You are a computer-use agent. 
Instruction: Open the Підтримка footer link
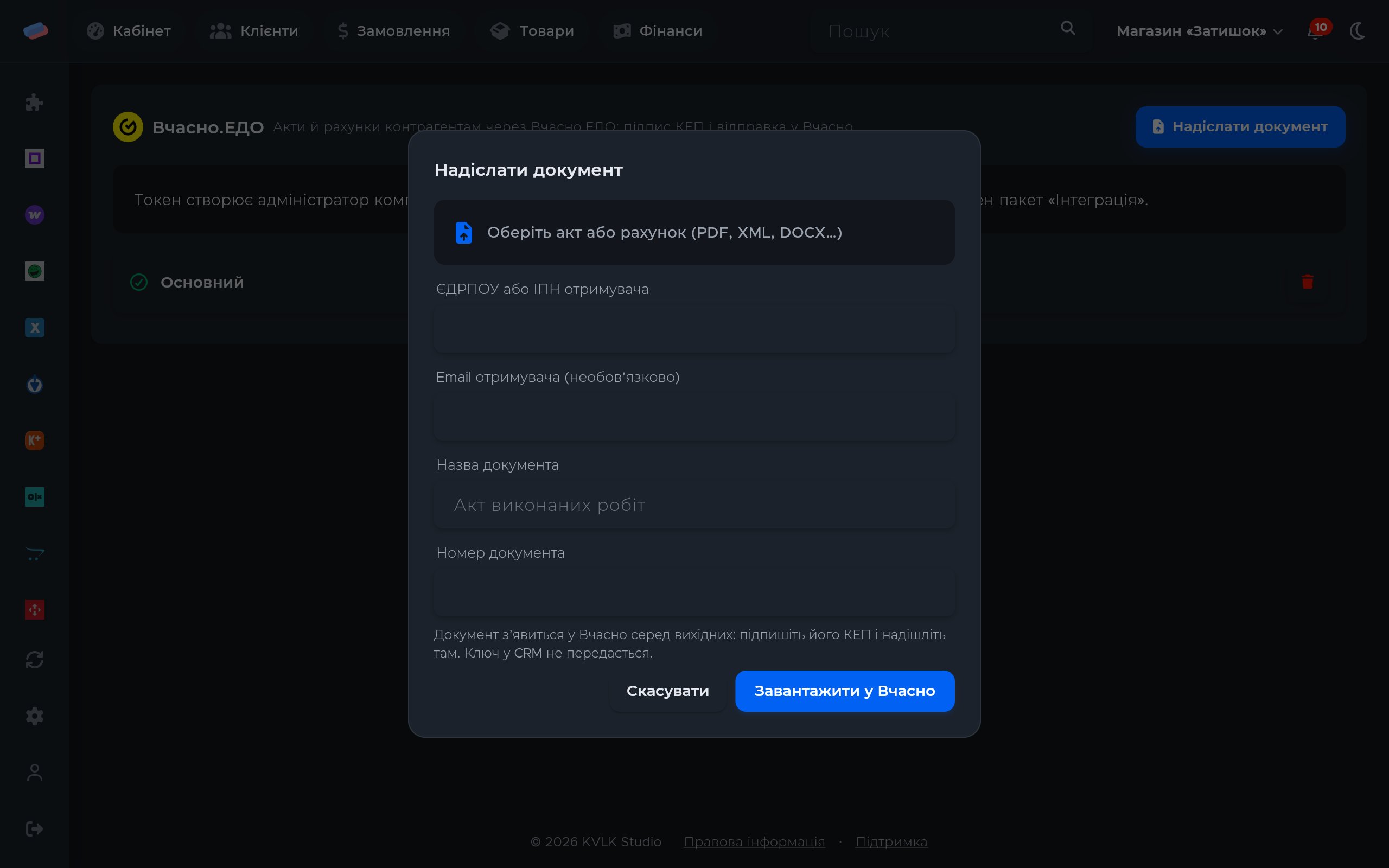tap(891, 841)
